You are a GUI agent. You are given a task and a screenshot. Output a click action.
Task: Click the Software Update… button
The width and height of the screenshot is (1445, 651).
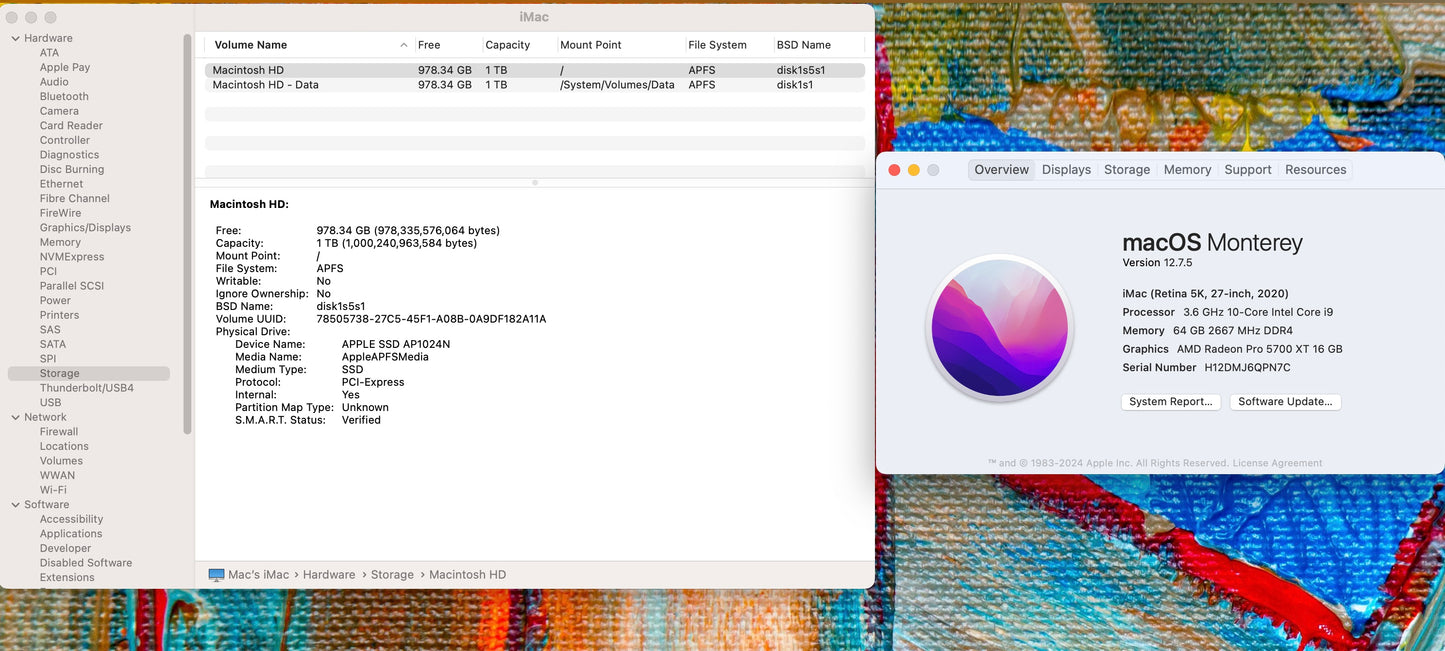1285,402
